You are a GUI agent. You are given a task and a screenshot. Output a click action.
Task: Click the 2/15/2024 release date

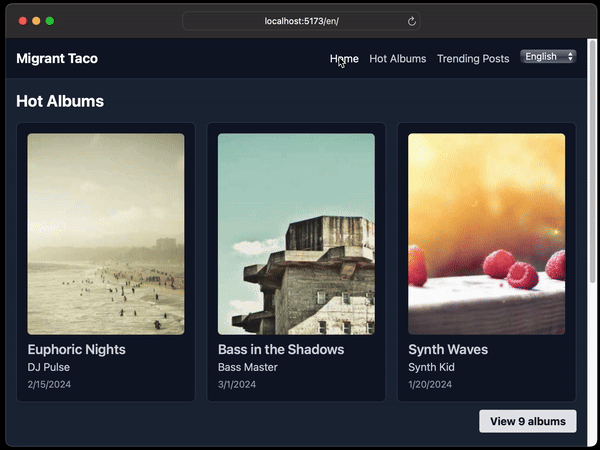[x=49, y=385]
